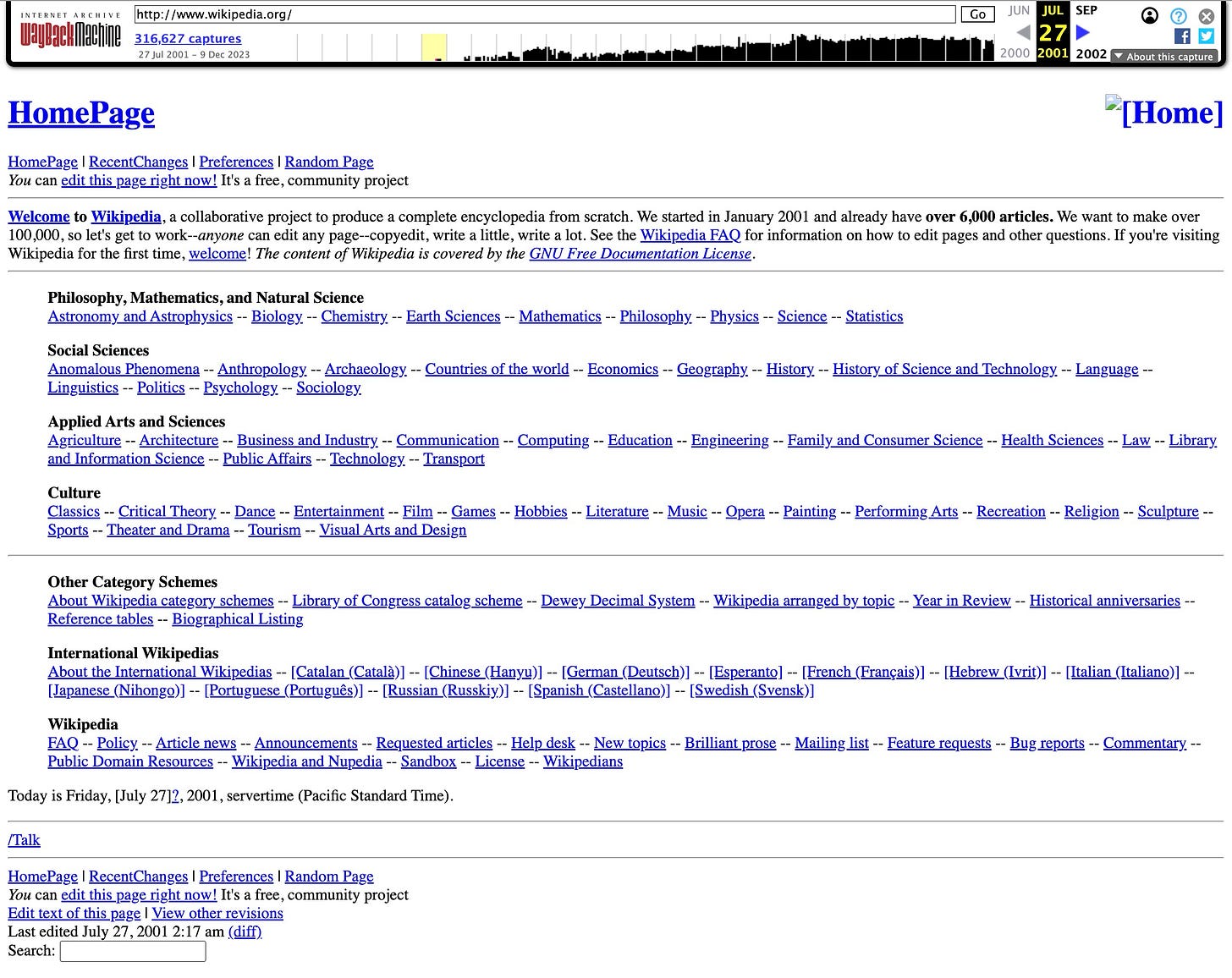Open the Dewey Decimal System link
This screenshot has width=1232, height=978.
point(619,601)
